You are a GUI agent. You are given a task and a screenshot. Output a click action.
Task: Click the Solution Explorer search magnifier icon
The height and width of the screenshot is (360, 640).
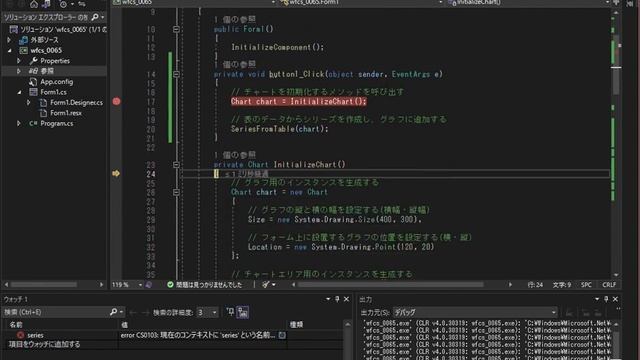95,17
